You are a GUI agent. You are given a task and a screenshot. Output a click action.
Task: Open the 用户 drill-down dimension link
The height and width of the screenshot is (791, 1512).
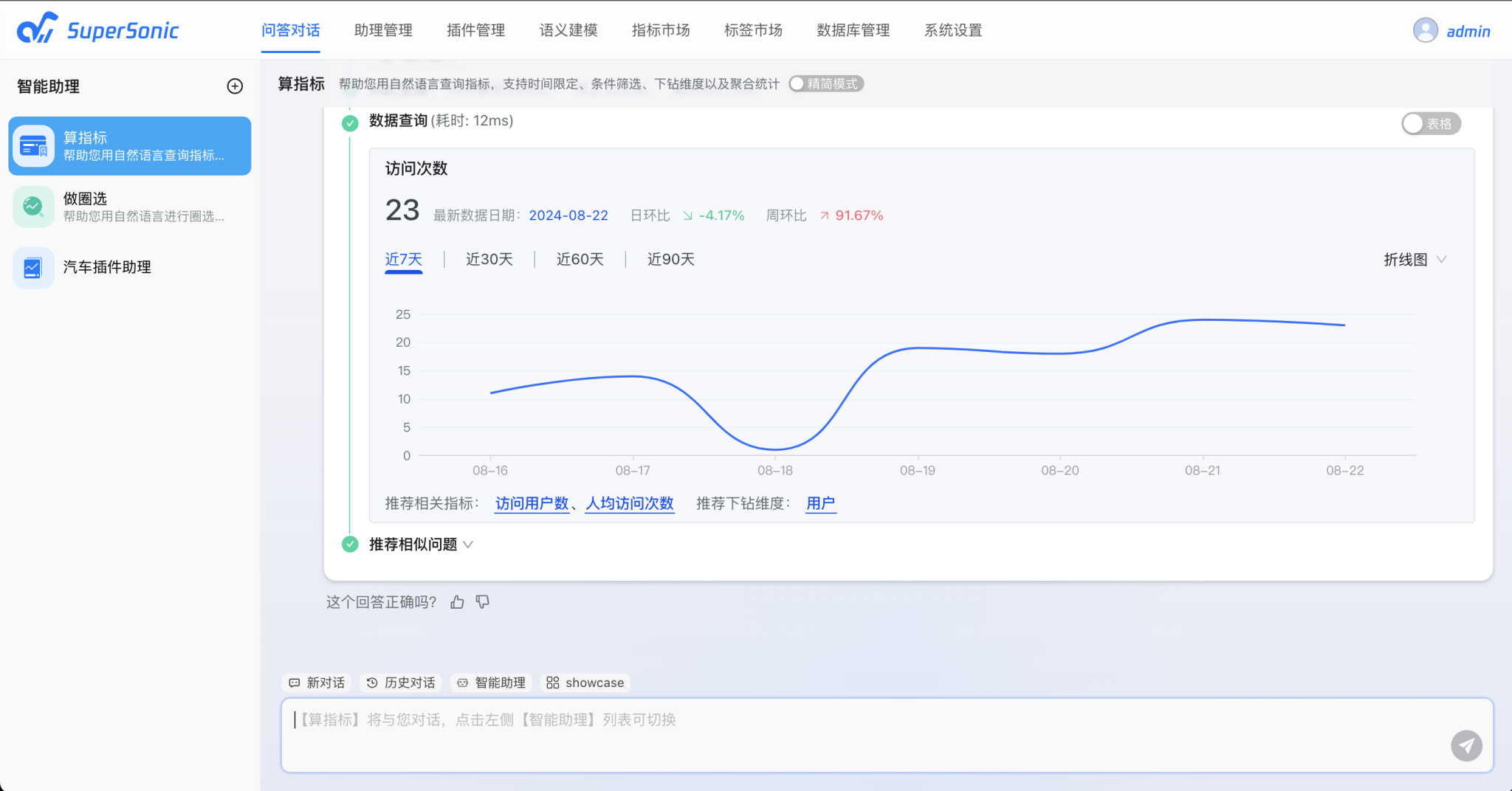[x=820, y=503]
